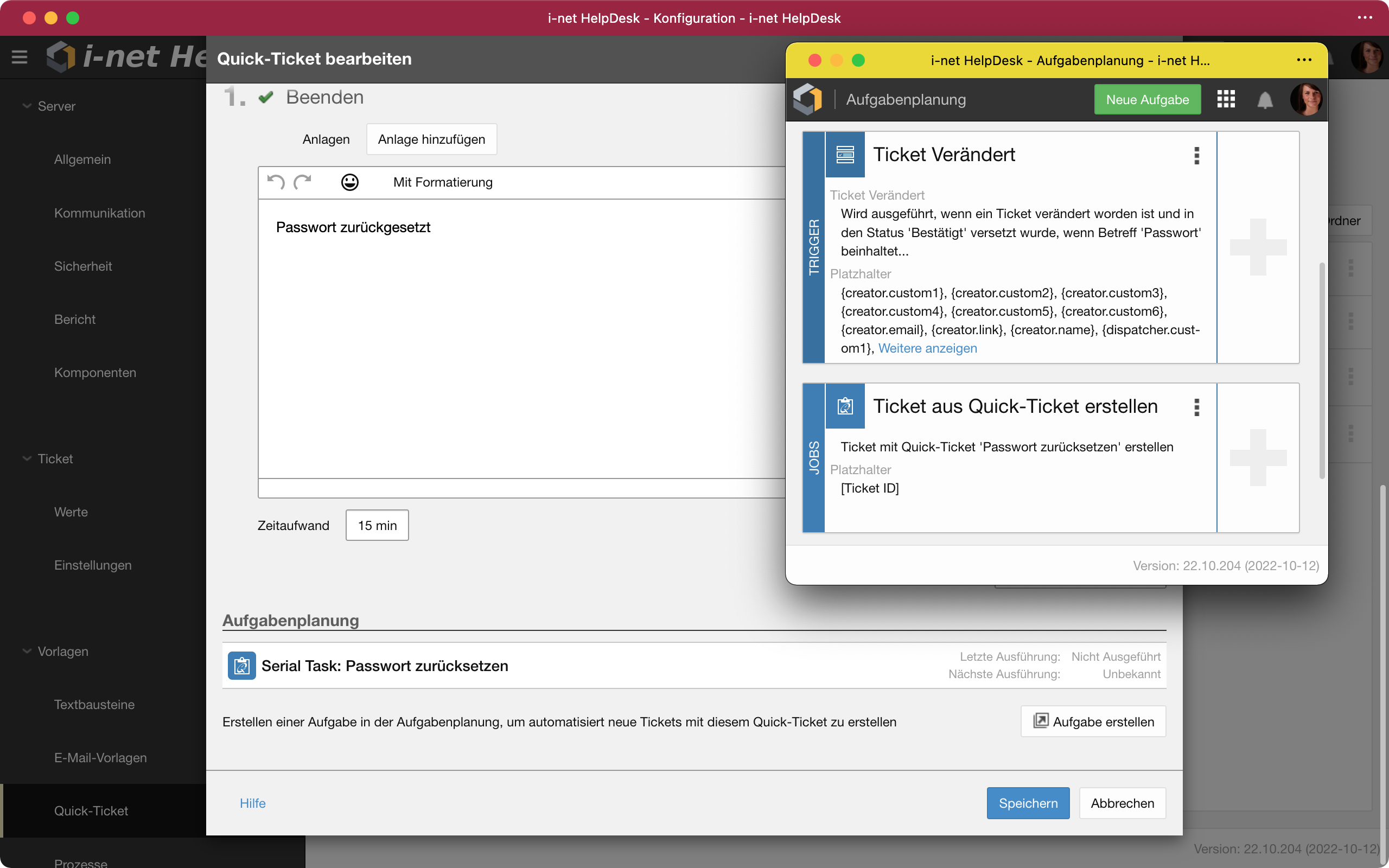This screenshot has height=868, width=1389.
Task: Redo the last edit in the text editor
Action: [x=302, y=182]
